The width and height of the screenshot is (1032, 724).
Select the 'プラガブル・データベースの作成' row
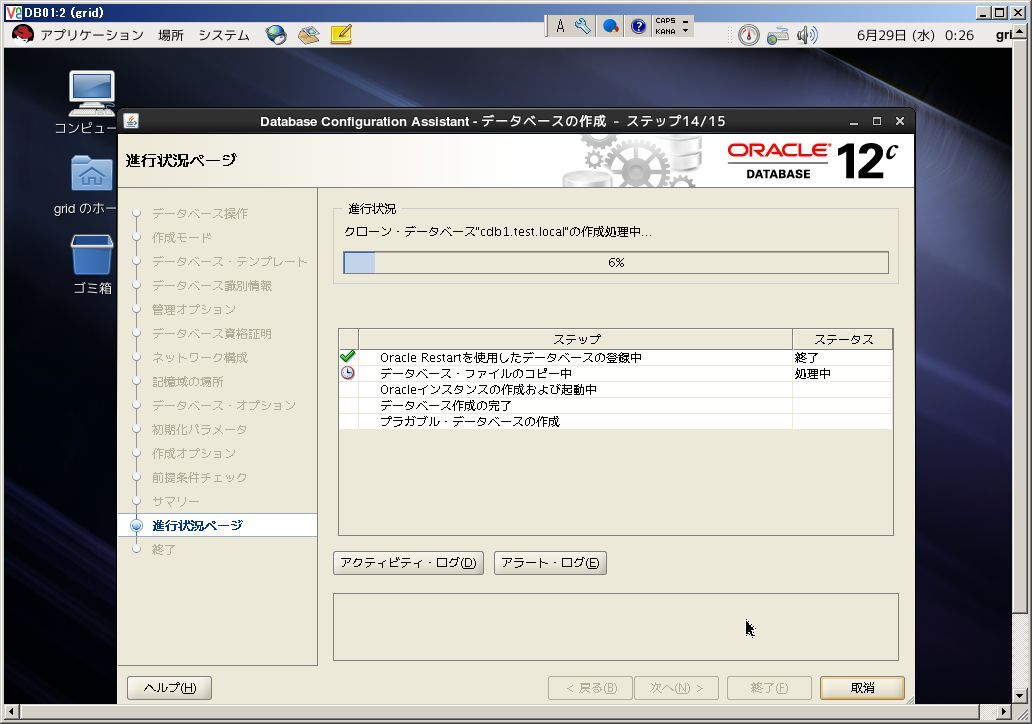pos(616,421)
